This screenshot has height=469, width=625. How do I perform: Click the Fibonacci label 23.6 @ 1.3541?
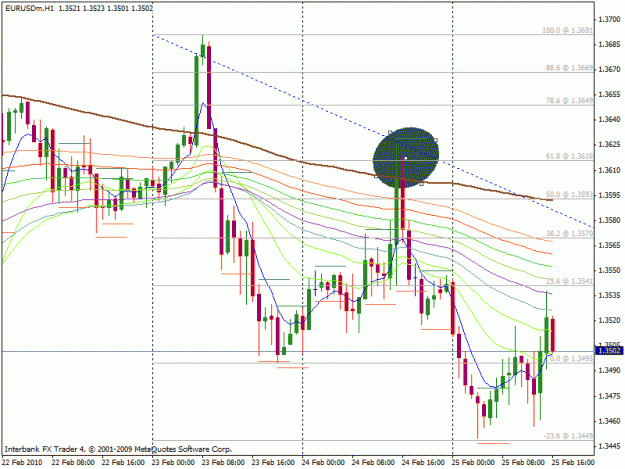pyautogui.click(x=569, y=281)
